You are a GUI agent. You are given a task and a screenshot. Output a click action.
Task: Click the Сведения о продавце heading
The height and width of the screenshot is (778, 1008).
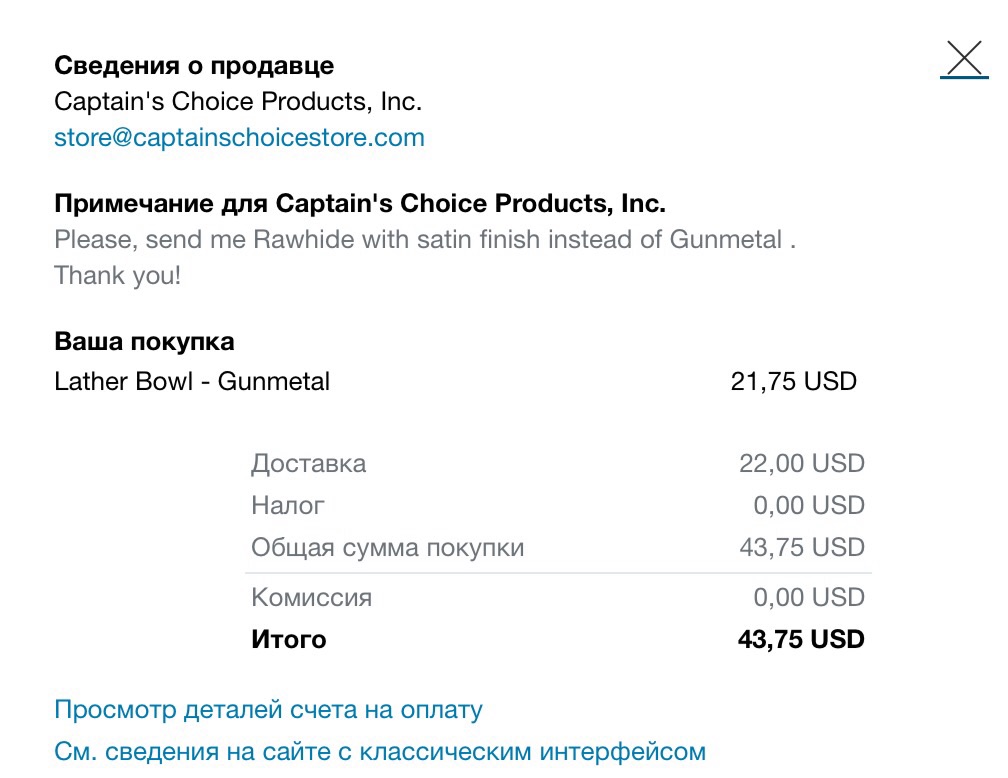194,66
